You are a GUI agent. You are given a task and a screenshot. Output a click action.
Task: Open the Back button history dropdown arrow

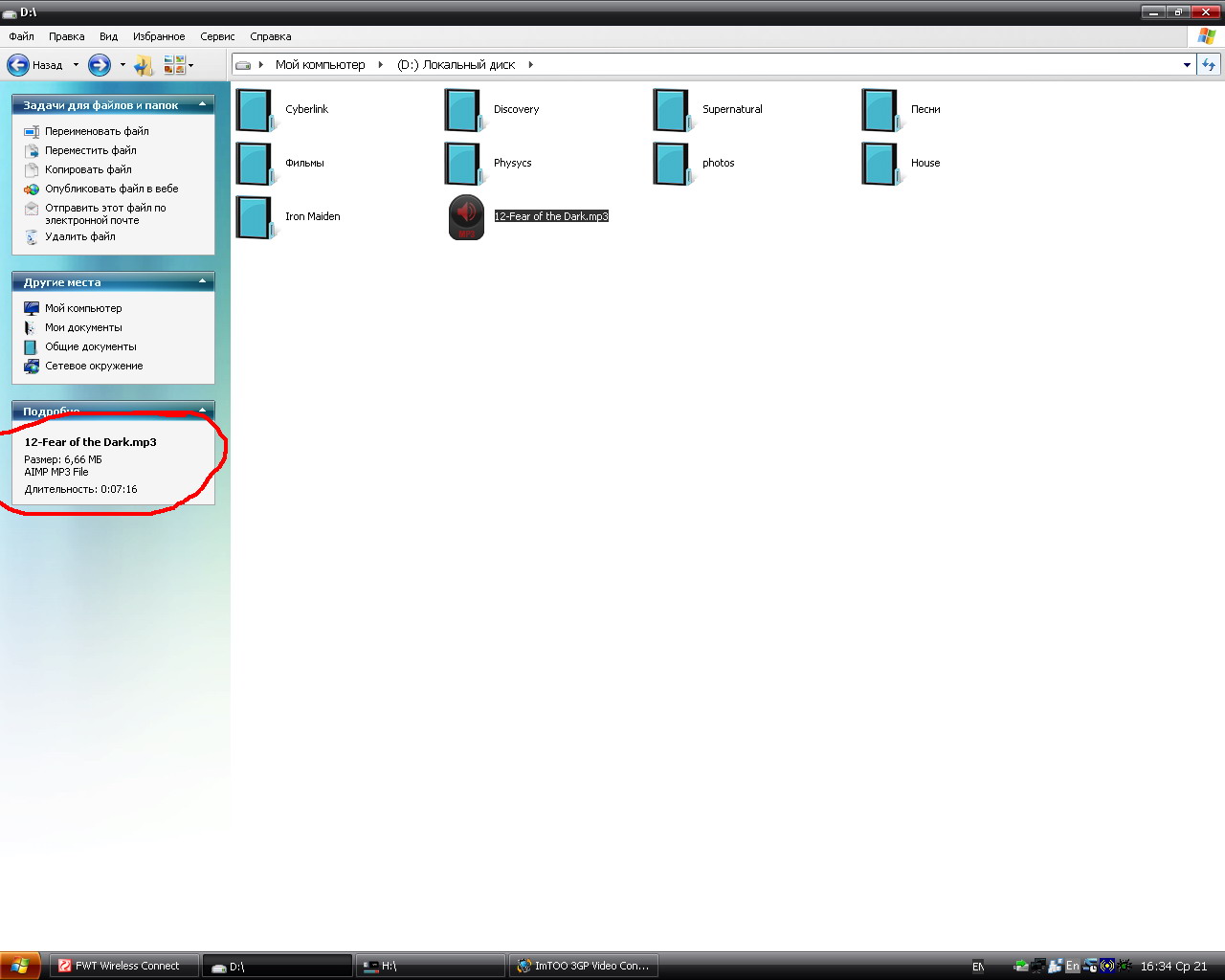pyautogui.click(x=76, y=65)
